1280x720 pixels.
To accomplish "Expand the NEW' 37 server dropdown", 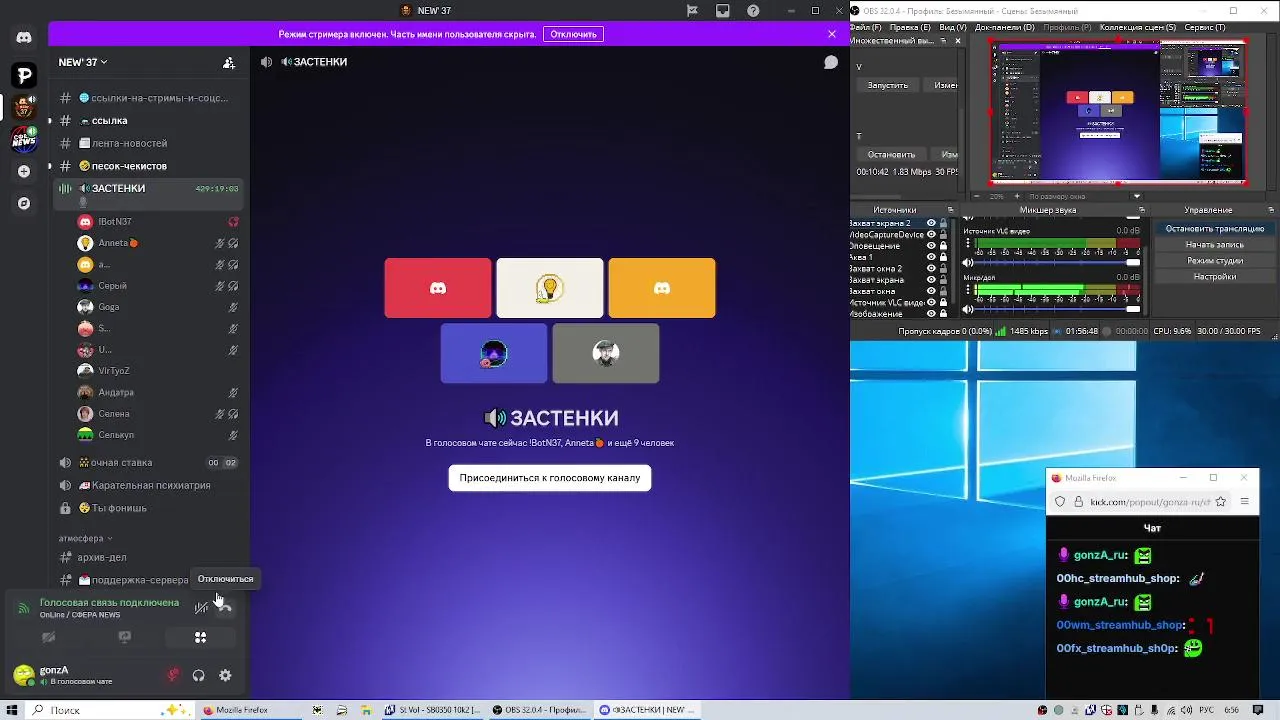I will (83, 62).
